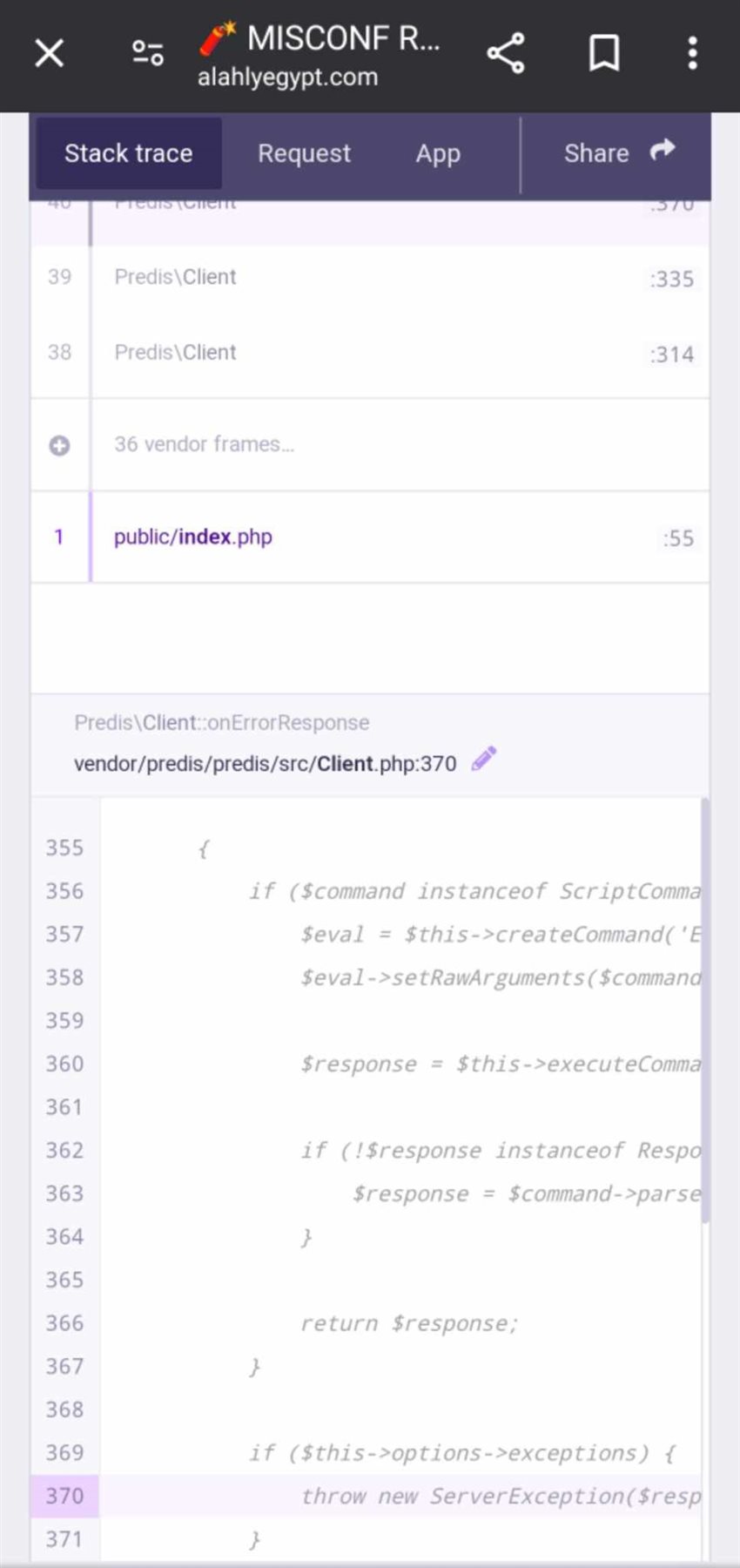The width and height of the screenshot is (740, 1568).
Task: Expand the 36 vendor frames row
Action: (205, 445)
